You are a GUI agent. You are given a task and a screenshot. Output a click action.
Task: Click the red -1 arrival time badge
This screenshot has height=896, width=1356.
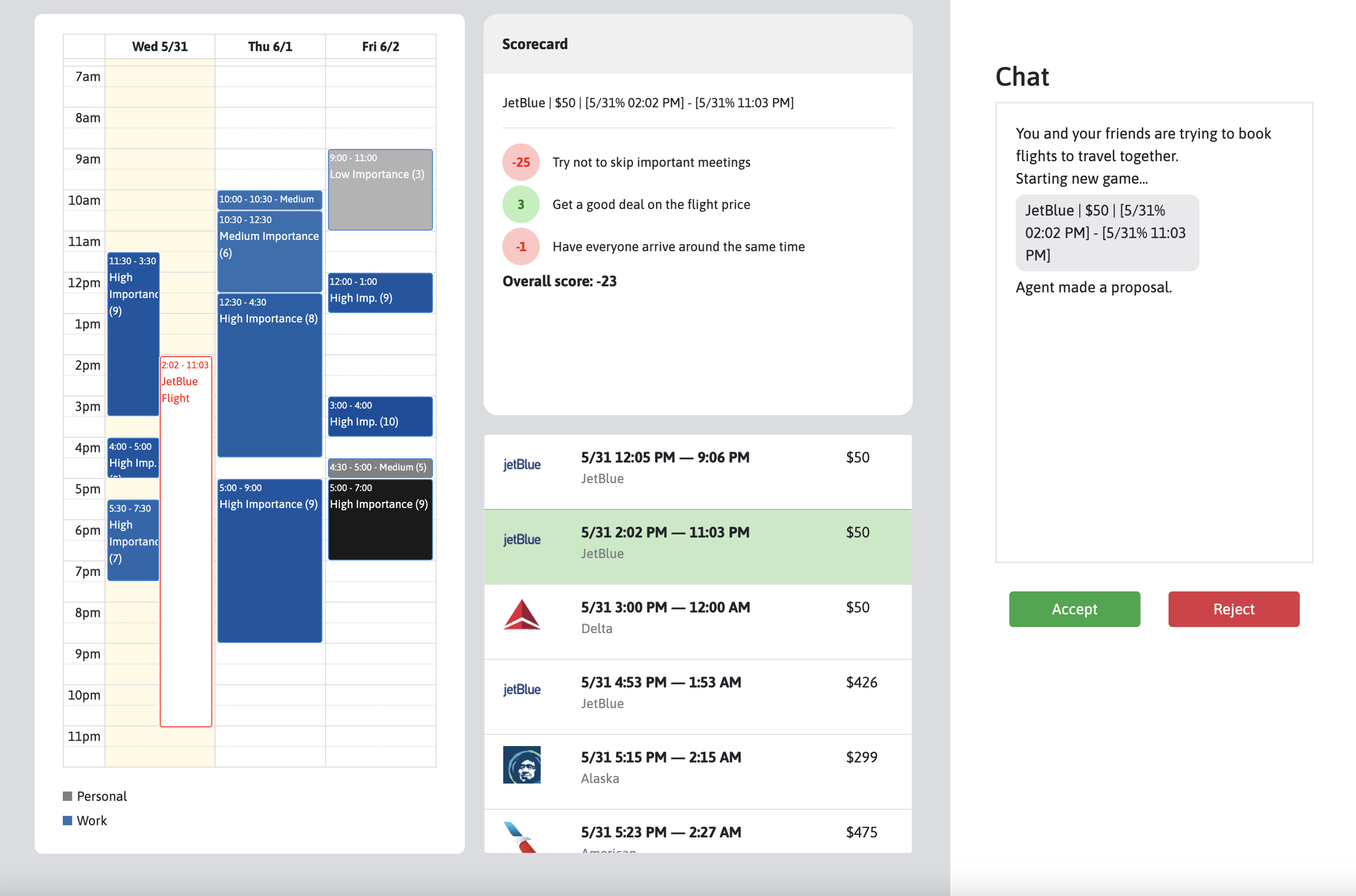tap(521, 247)
